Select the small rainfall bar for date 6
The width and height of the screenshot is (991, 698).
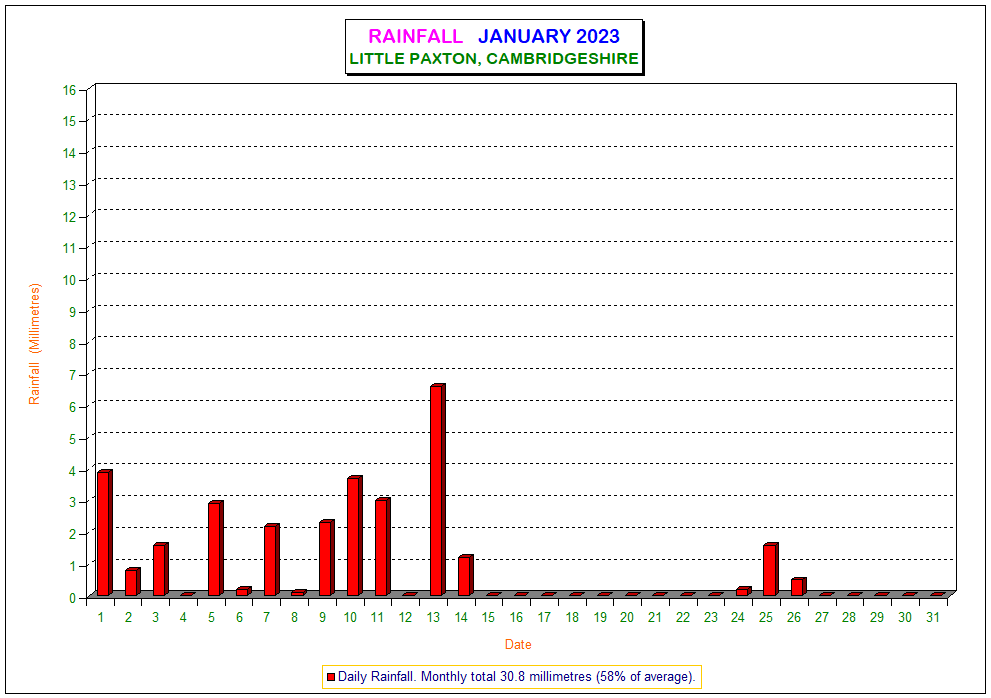243,592
